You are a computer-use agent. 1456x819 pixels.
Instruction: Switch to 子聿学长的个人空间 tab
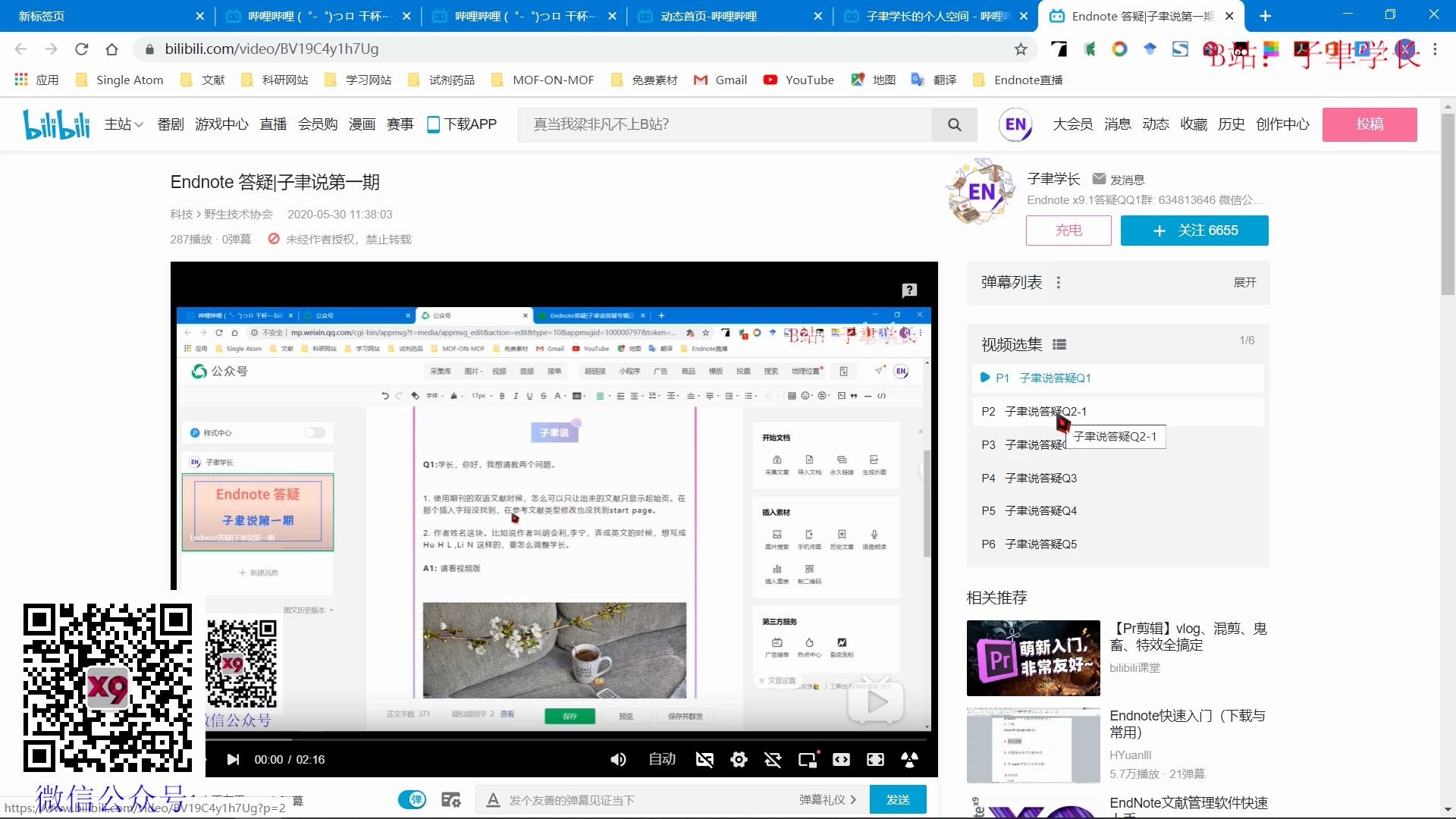click(936, 16)
